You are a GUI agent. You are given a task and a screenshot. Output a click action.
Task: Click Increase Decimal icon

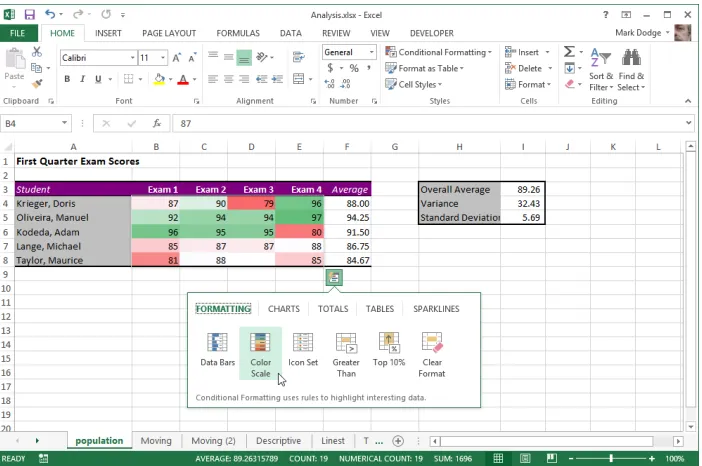pyautogui.click(x=330, y=84)
